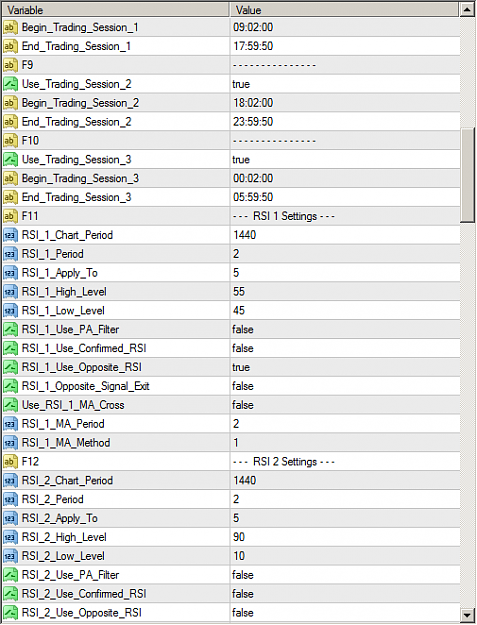Edit the End_Trading_Session_3 value 05:59:50

click(253, 197)
